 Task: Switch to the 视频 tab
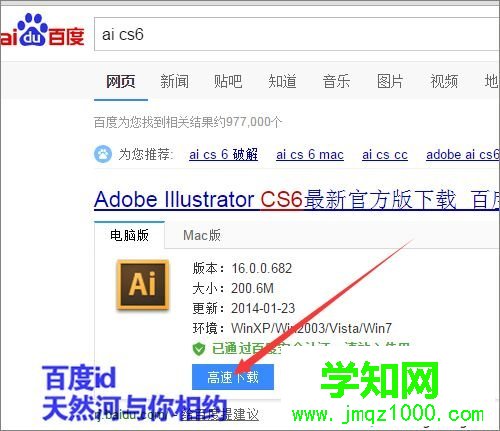tap(444, 81)
